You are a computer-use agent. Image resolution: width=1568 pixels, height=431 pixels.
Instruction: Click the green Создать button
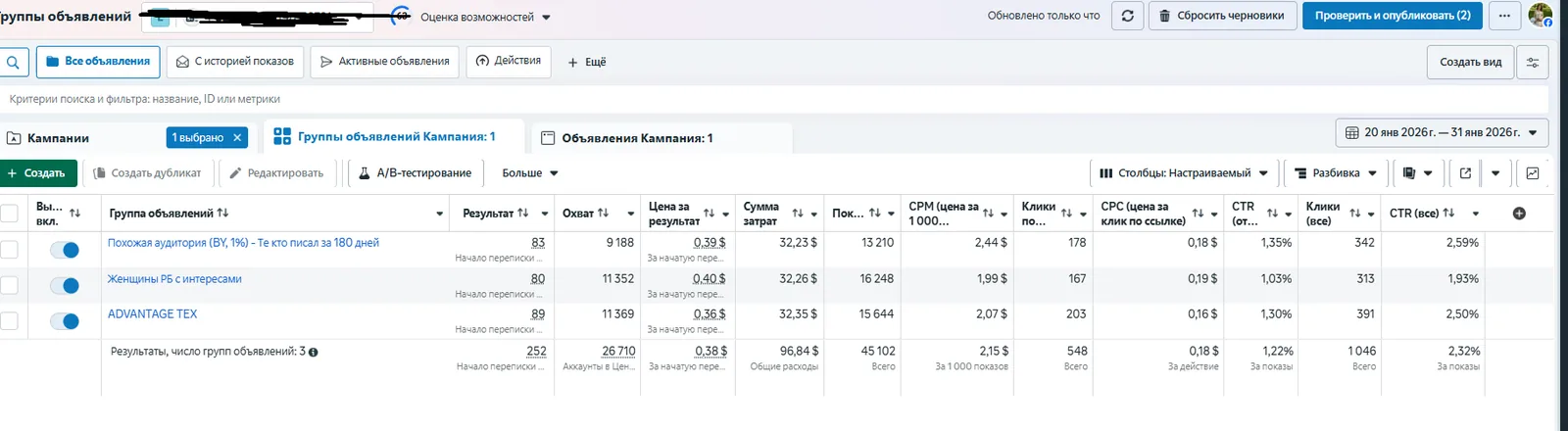tap(38, 173)
